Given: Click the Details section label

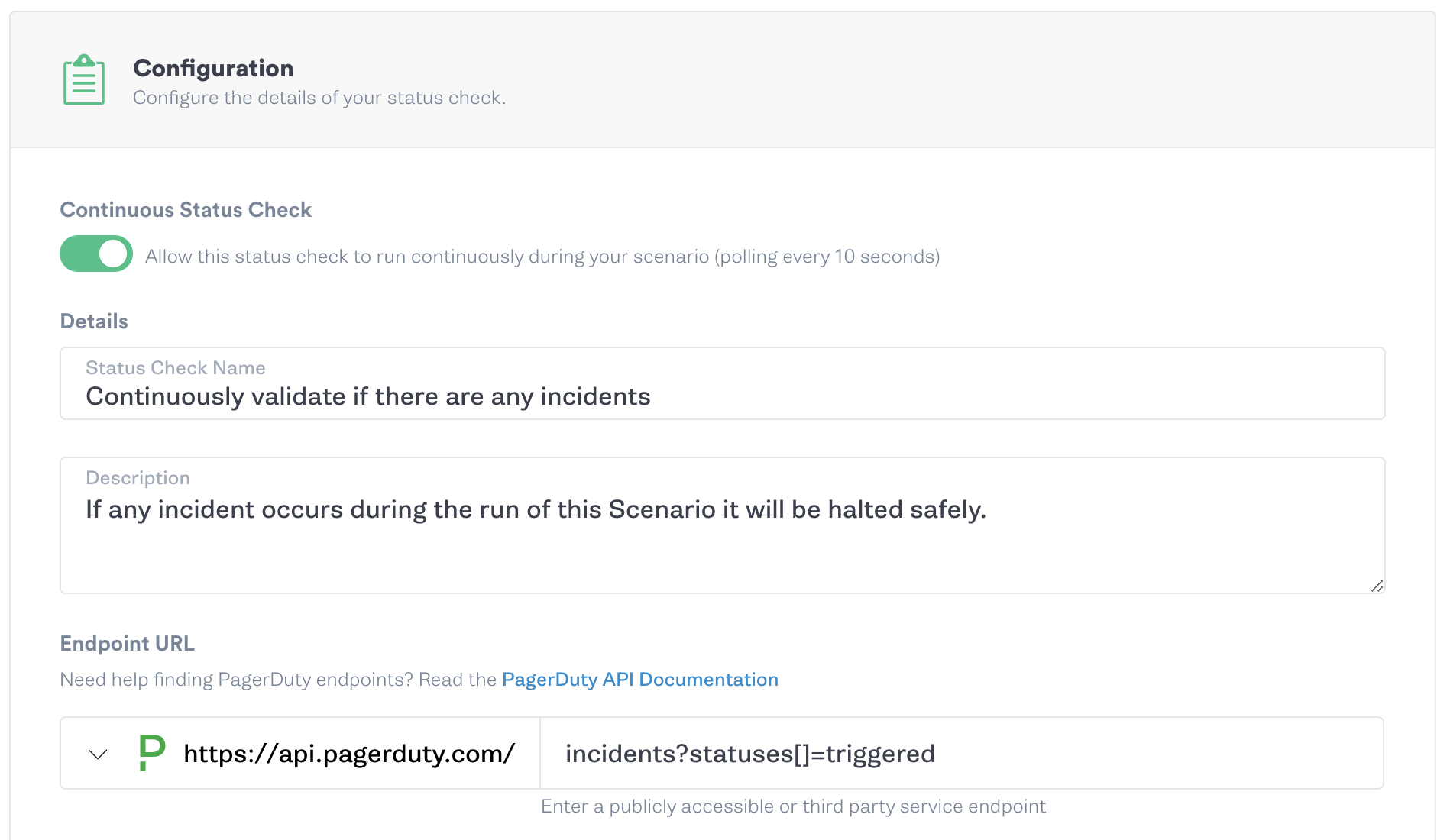Looking at the screenshot, I should coord(93,321).
